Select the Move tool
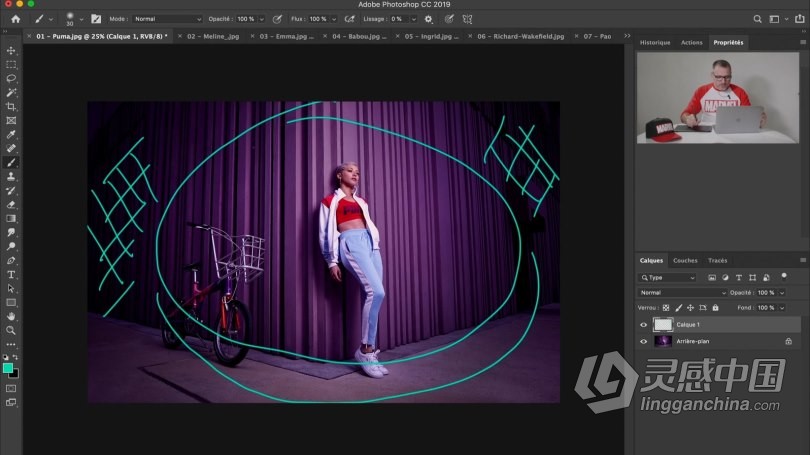This screenshot has width=810, height=455. (11, 51)
